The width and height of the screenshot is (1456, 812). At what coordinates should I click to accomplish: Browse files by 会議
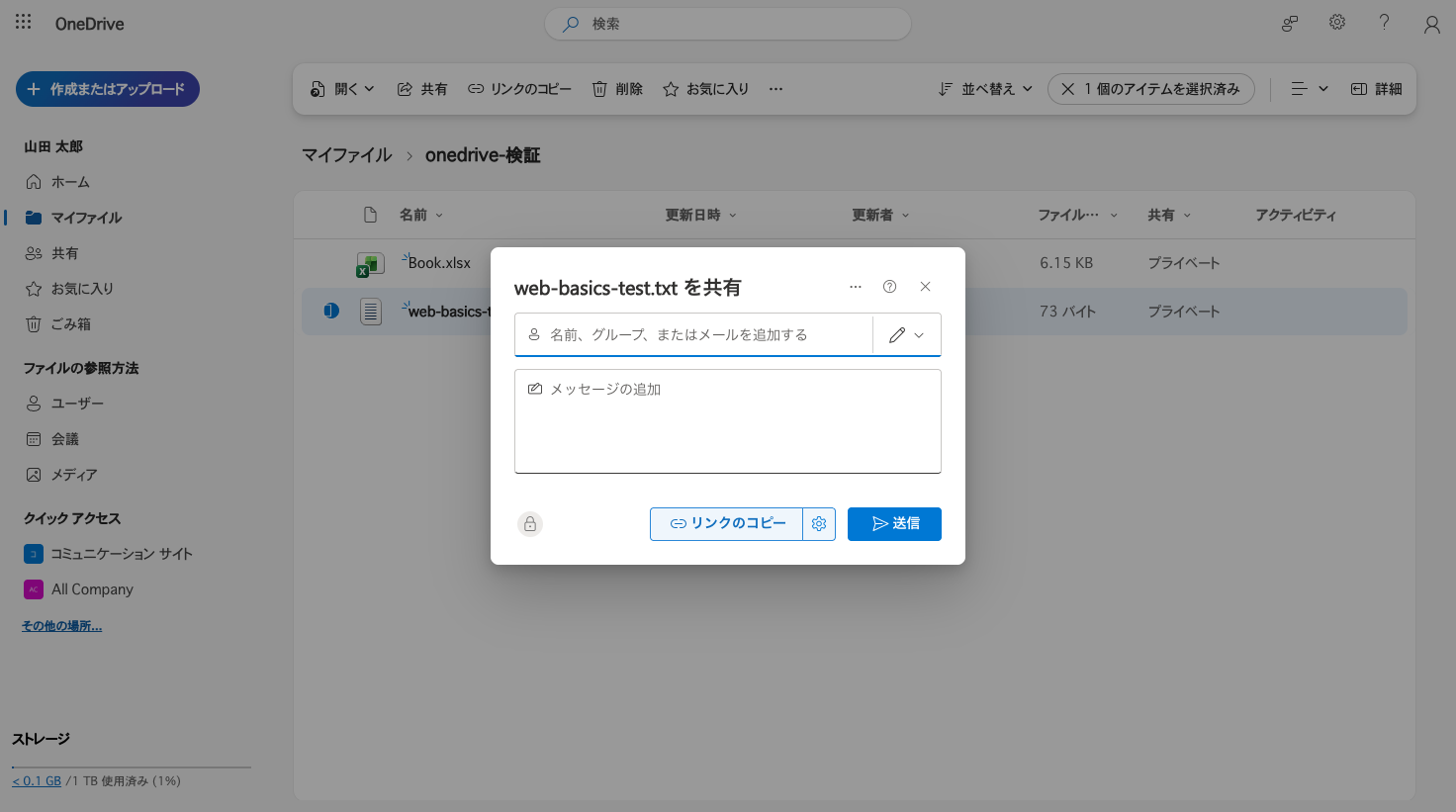51,439
